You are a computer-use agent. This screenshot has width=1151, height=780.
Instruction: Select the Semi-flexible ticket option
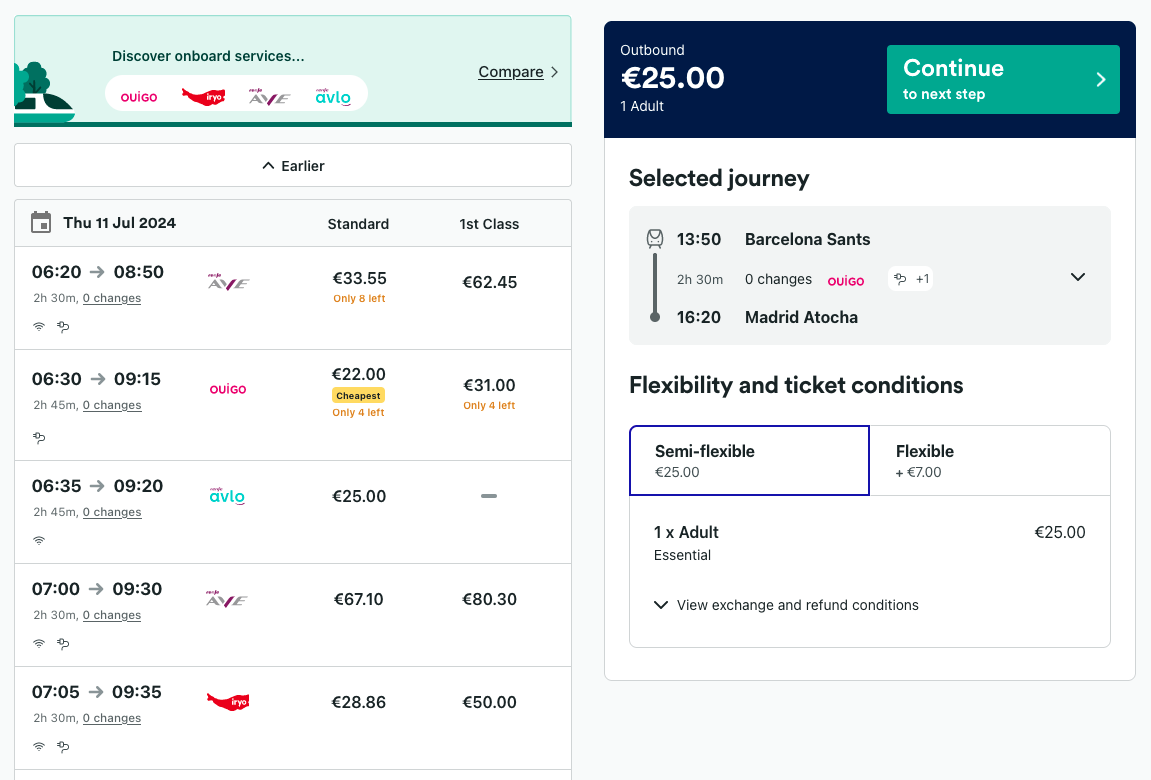(x=749, y=460)
